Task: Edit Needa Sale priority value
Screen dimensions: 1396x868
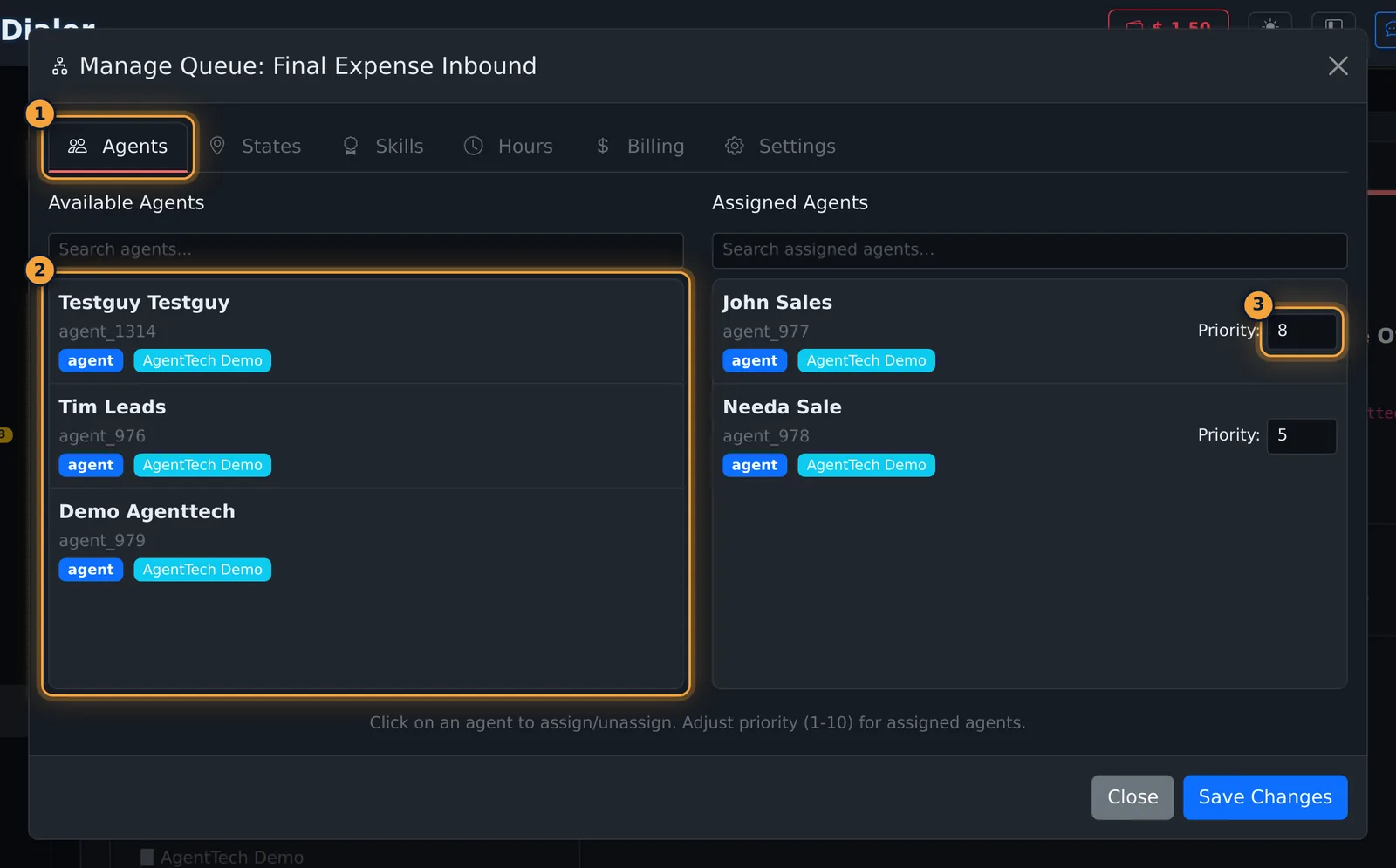Action: click(x=1301, y=436)
